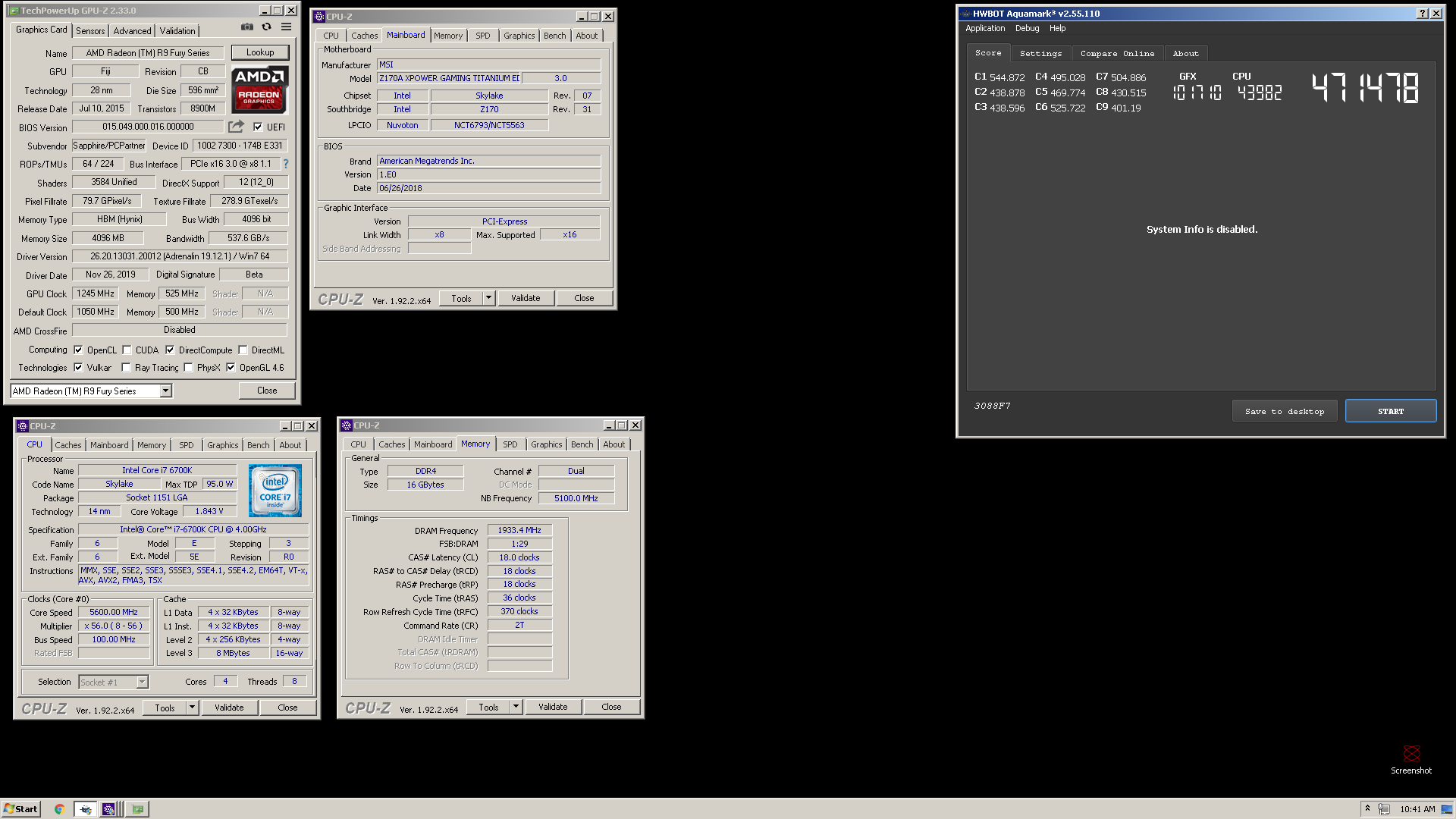Screen dimensions: 1456x819
Task: Select SPD tab in Mainboard CPU-Z window
Action: (x=482, y=36)
